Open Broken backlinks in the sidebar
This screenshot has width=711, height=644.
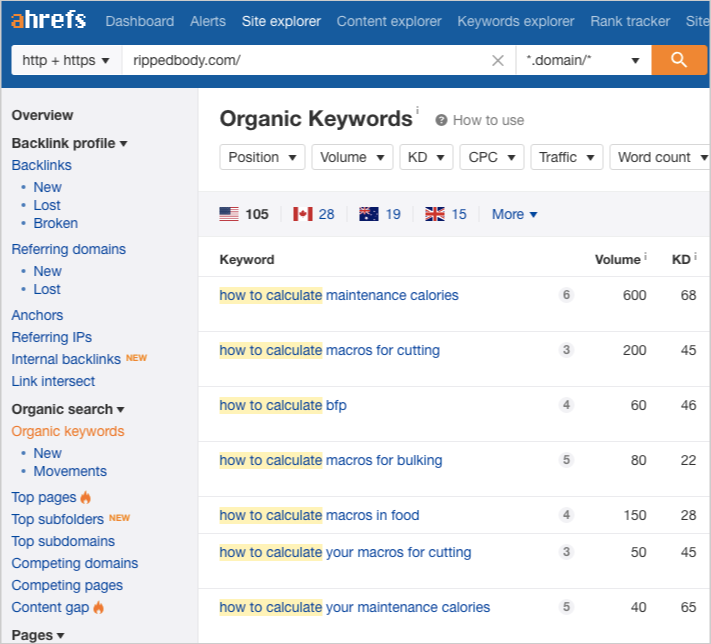click(56, 223)
